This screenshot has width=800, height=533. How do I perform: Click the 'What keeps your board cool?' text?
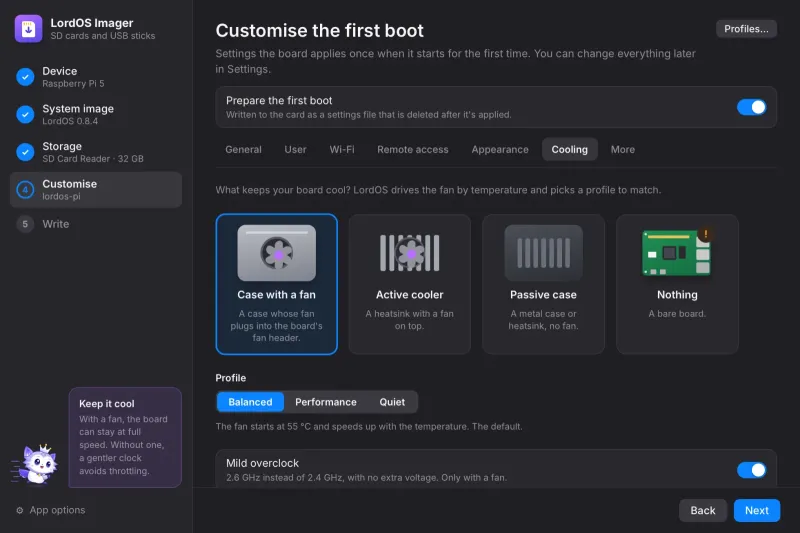pyautogui.click(x=438, y=190)
